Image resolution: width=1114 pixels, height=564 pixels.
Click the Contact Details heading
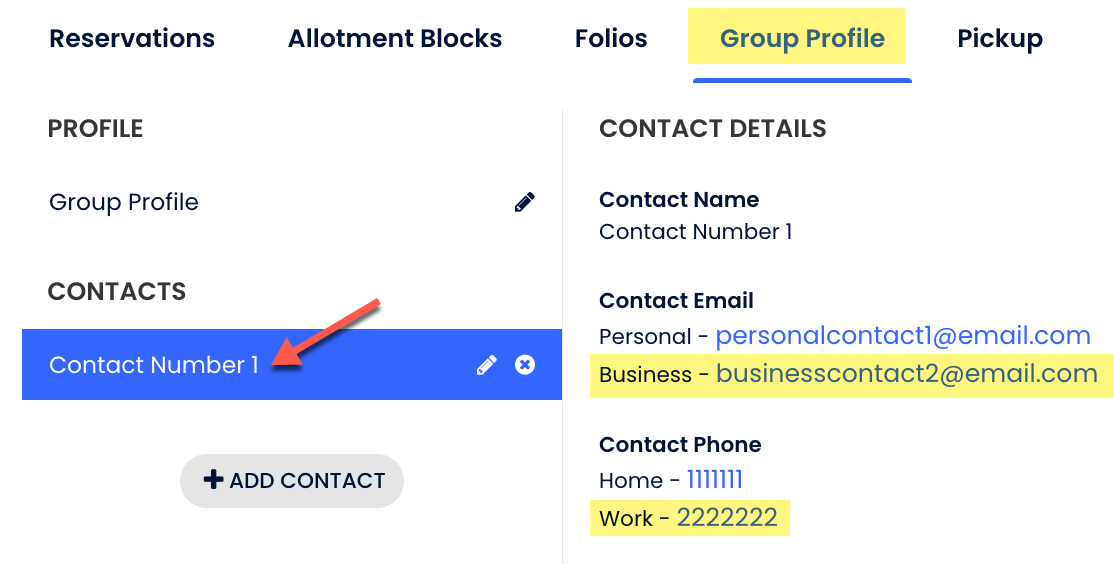click(x=713, y=129)
